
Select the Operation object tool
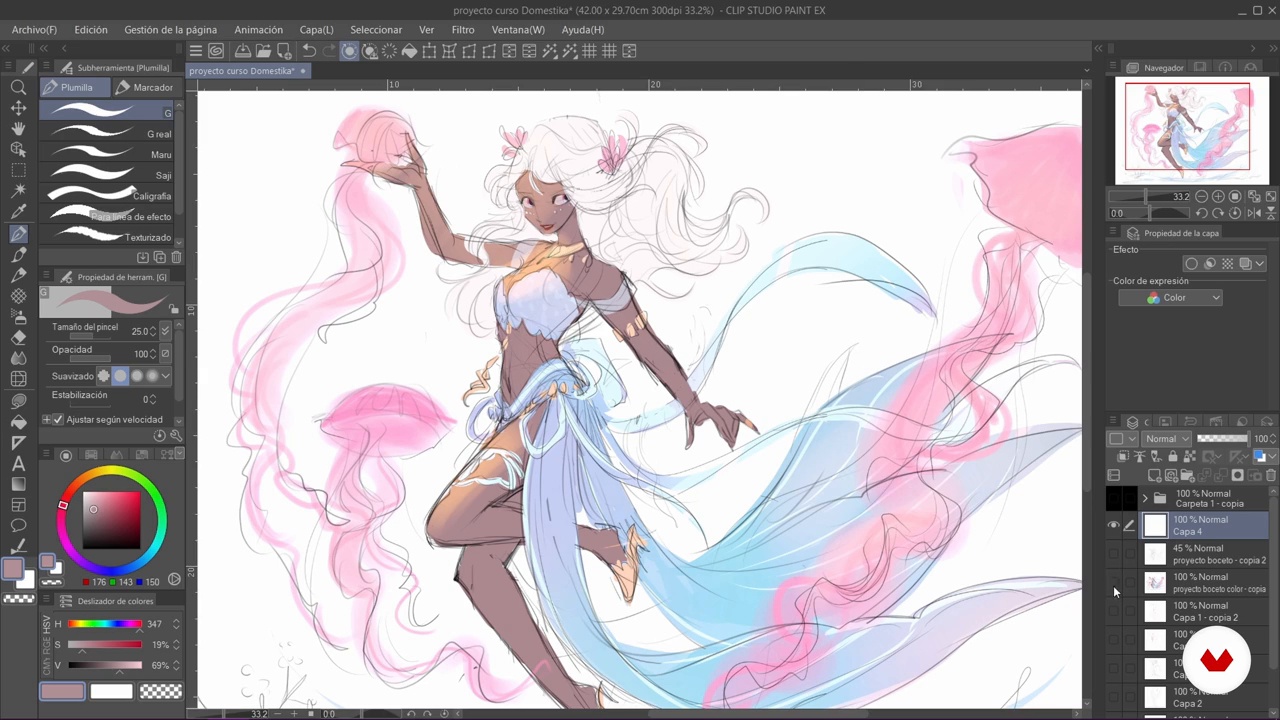pos(18,149)
